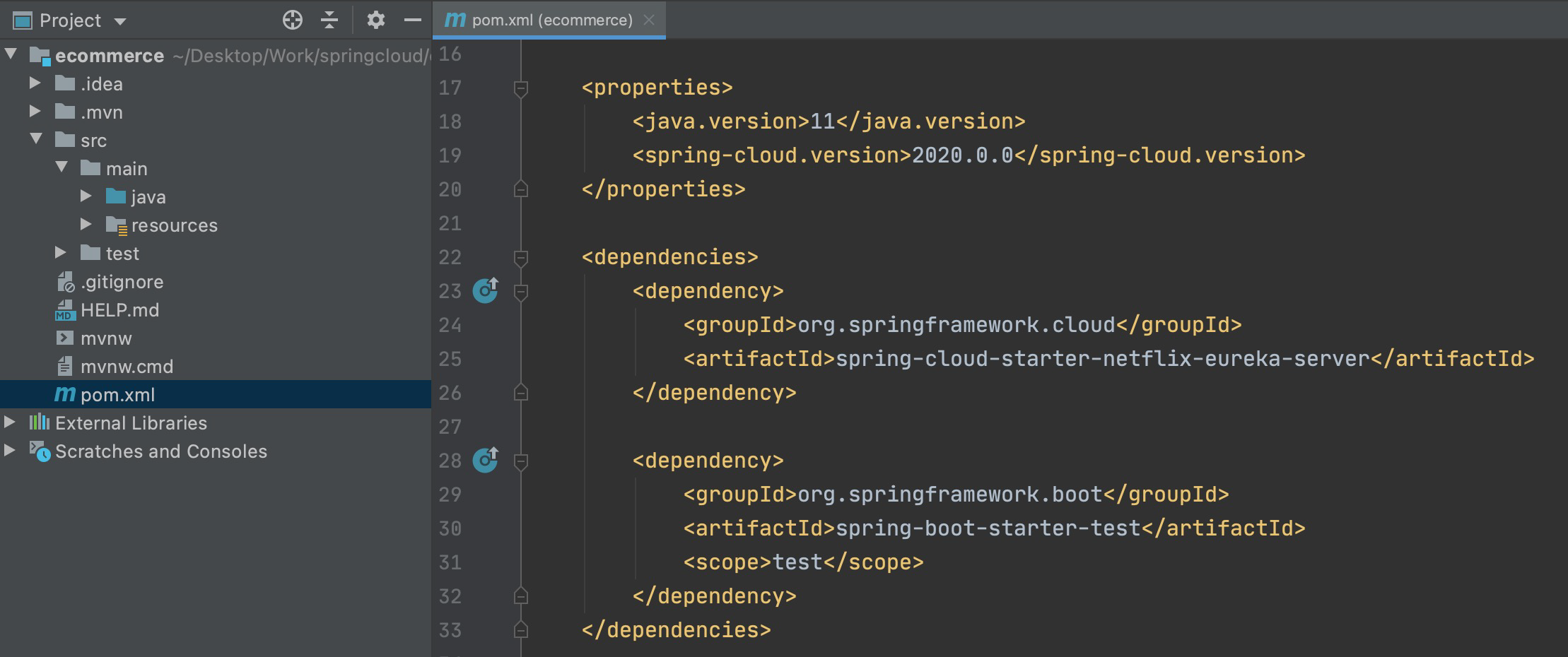The image size is (1568, 657).
Task: Fold the properties block at line 17
Action: [x=521, y=89]
